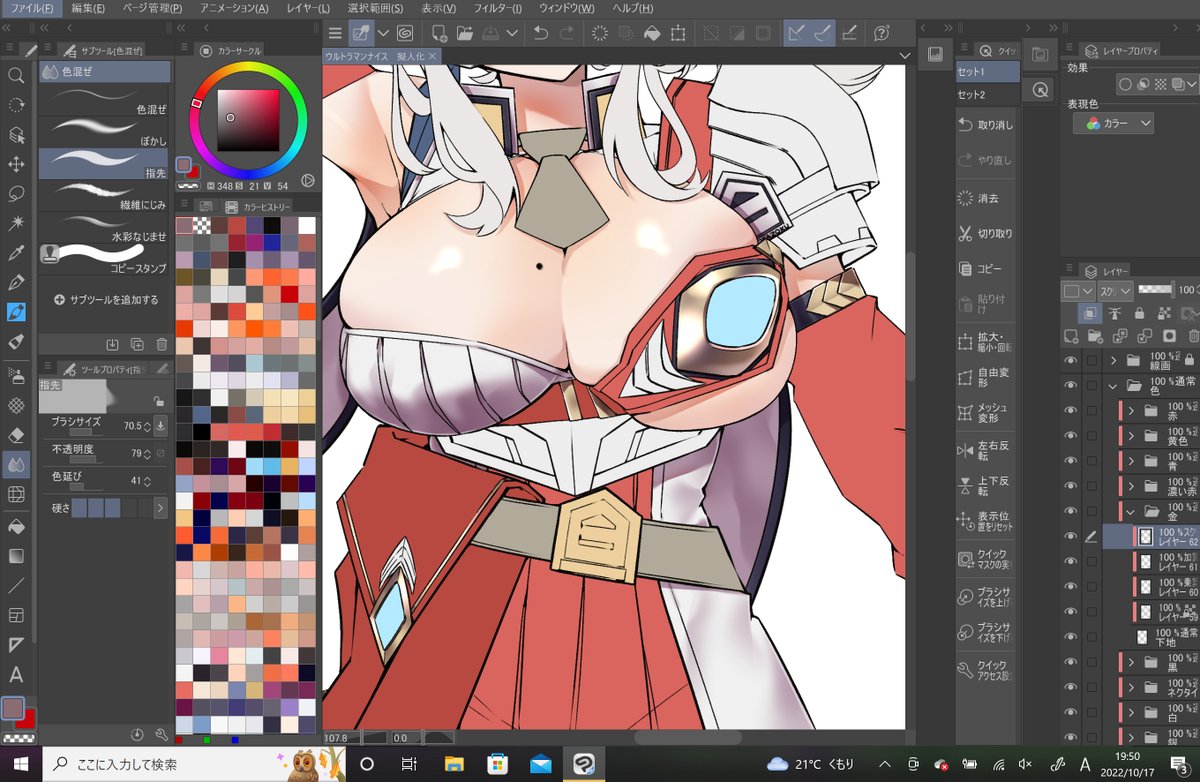
Task: Click the Undo arrow in command bar
Action: pos(541,33)
